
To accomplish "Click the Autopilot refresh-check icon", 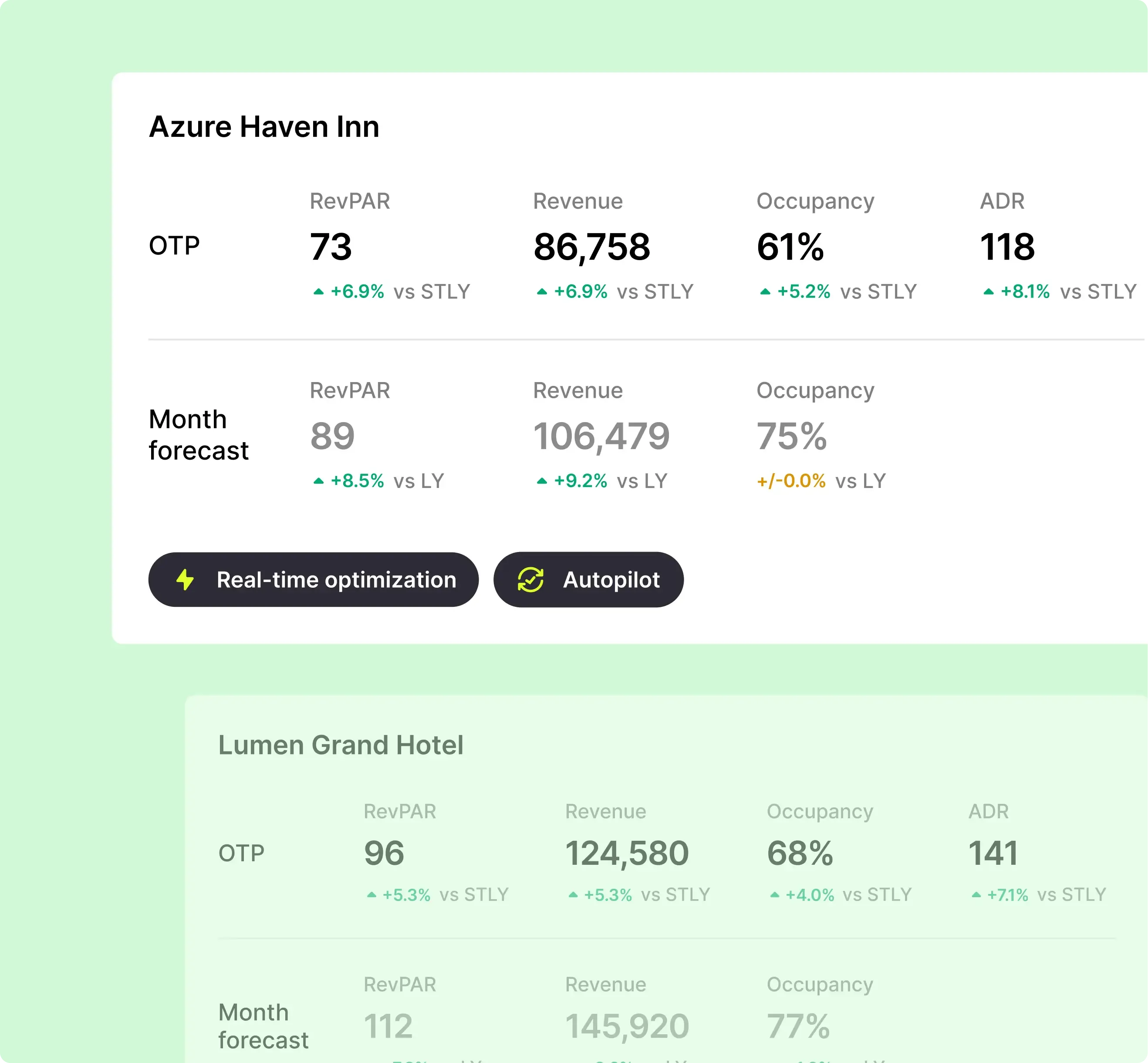I will 530,580.
